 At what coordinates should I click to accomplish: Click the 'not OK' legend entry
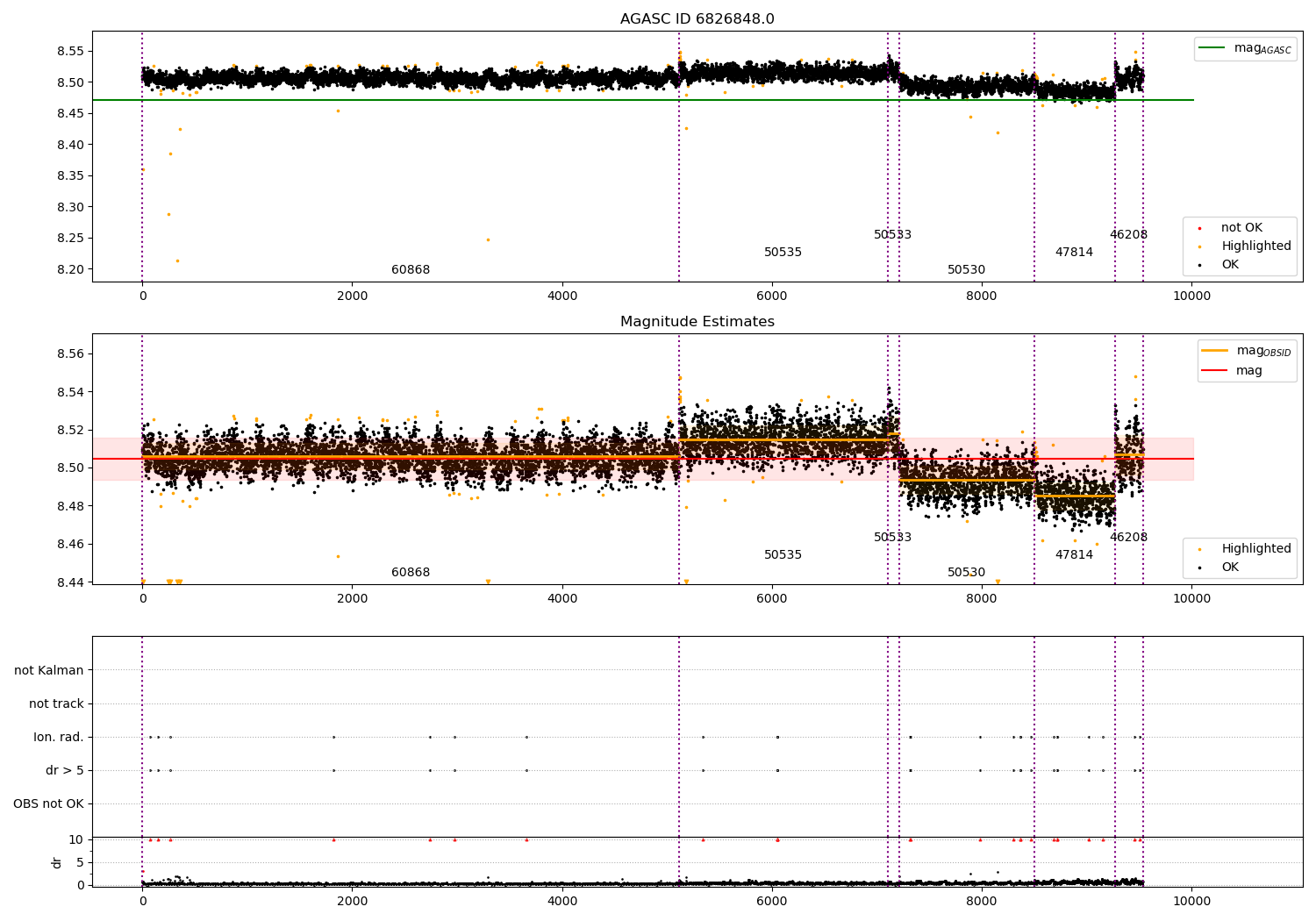(x=1241, y=228)
